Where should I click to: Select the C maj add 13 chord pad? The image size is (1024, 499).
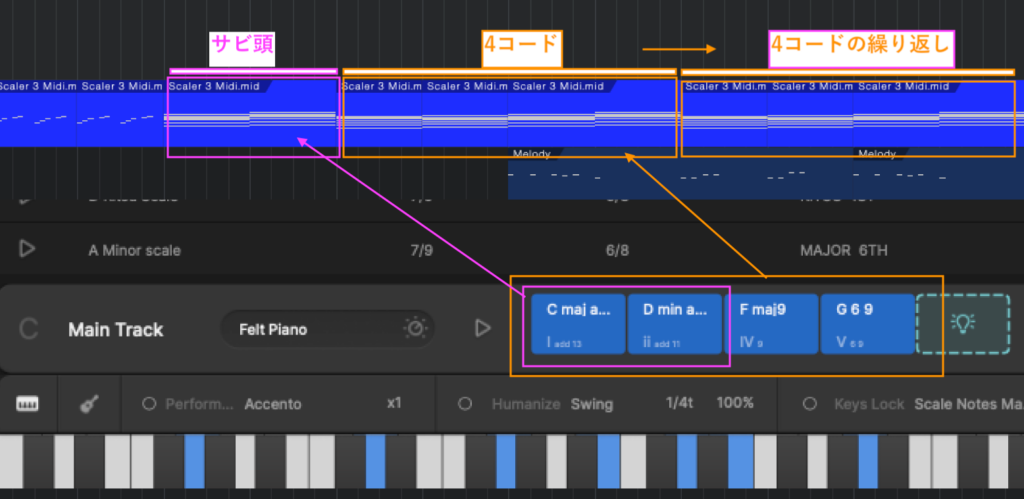578,324
